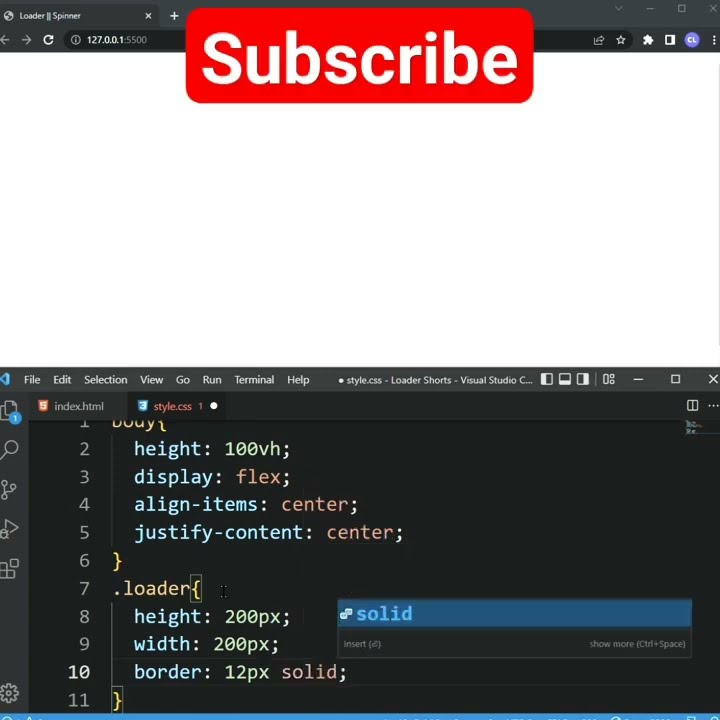The width and height of the screenshot is (720, 720).
Task: Open Chrome profile avatar
Action: (692, 40)
